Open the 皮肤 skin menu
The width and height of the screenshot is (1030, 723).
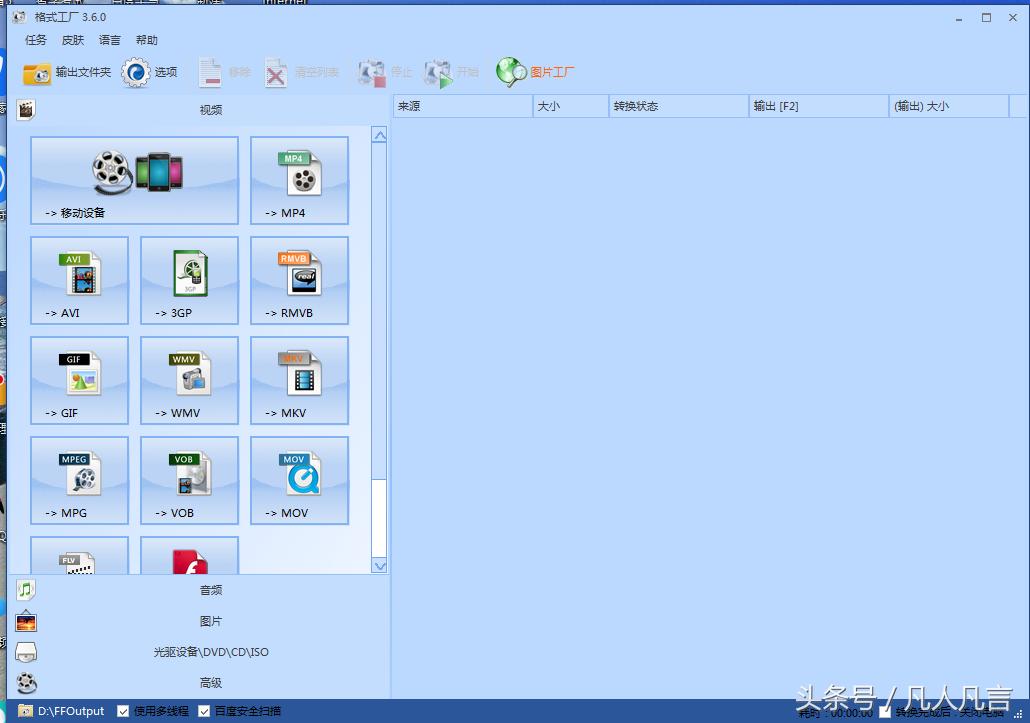(73, 40)
